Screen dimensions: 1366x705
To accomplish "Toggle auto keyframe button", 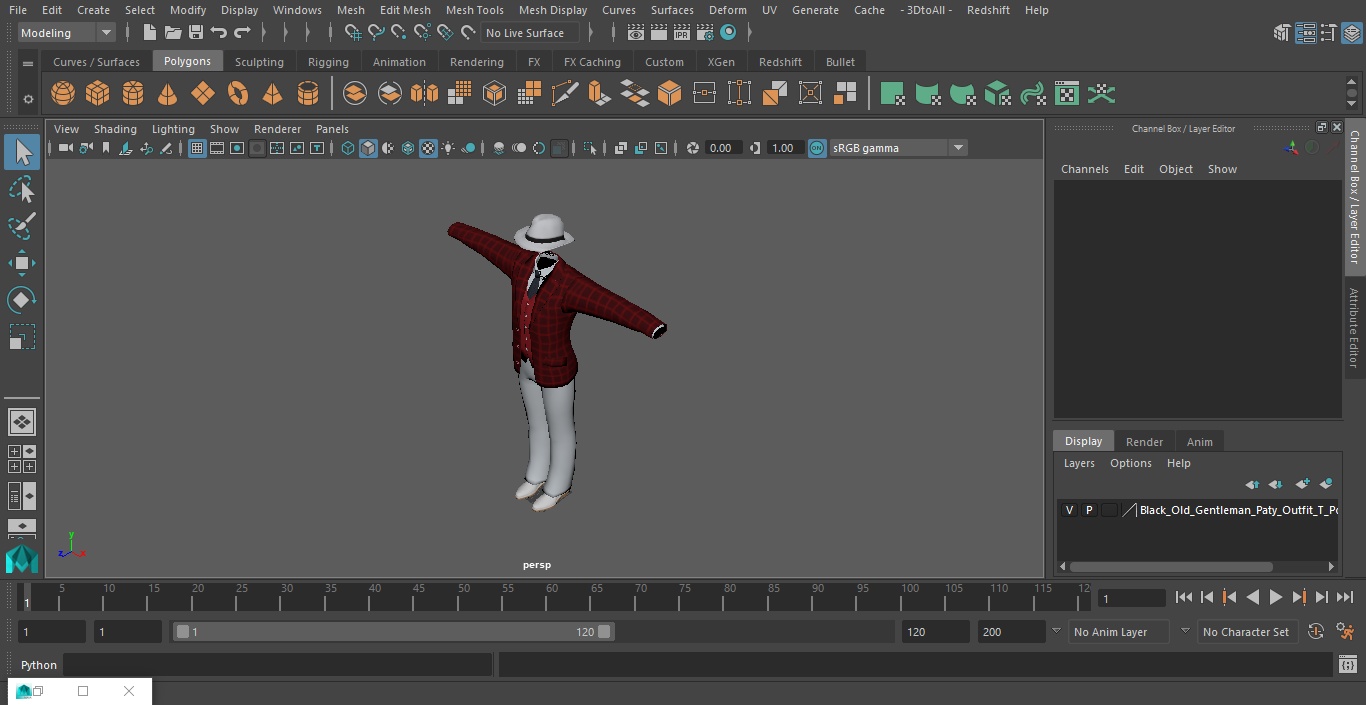I will coord(1316,632).
